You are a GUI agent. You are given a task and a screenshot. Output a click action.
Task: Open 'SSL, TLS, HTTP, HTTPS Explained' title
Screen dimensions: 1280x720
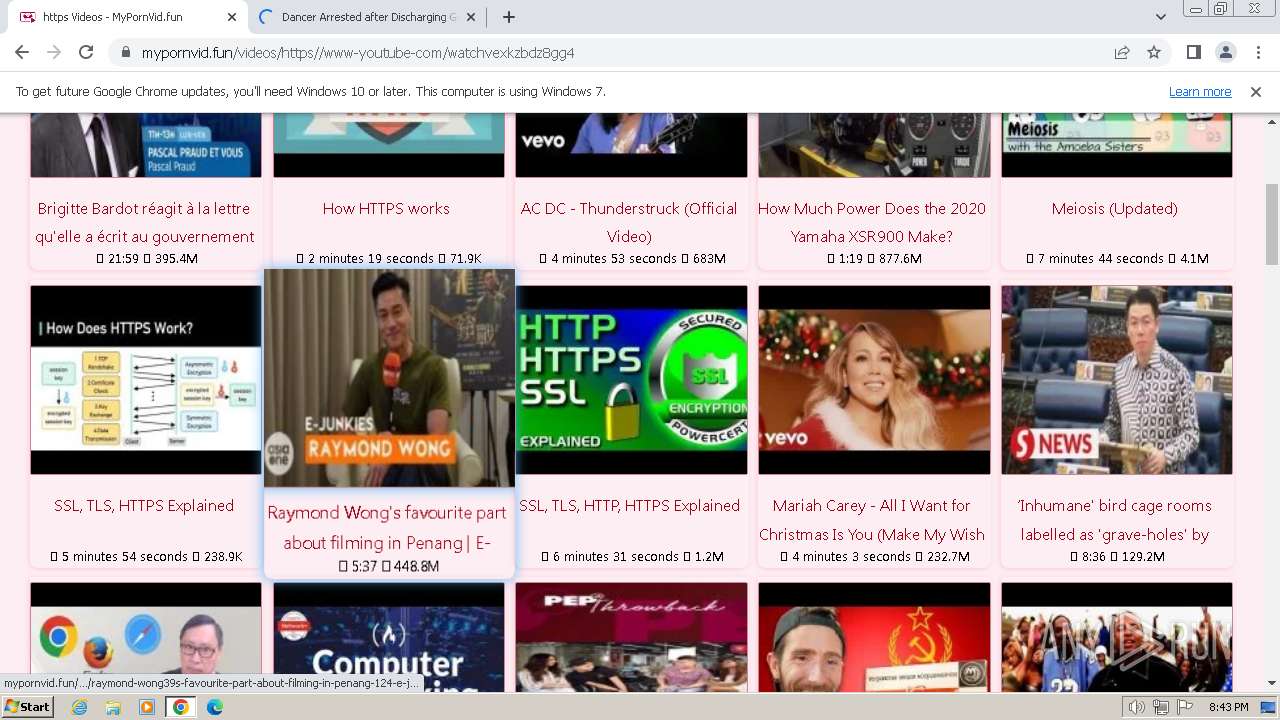630,505
